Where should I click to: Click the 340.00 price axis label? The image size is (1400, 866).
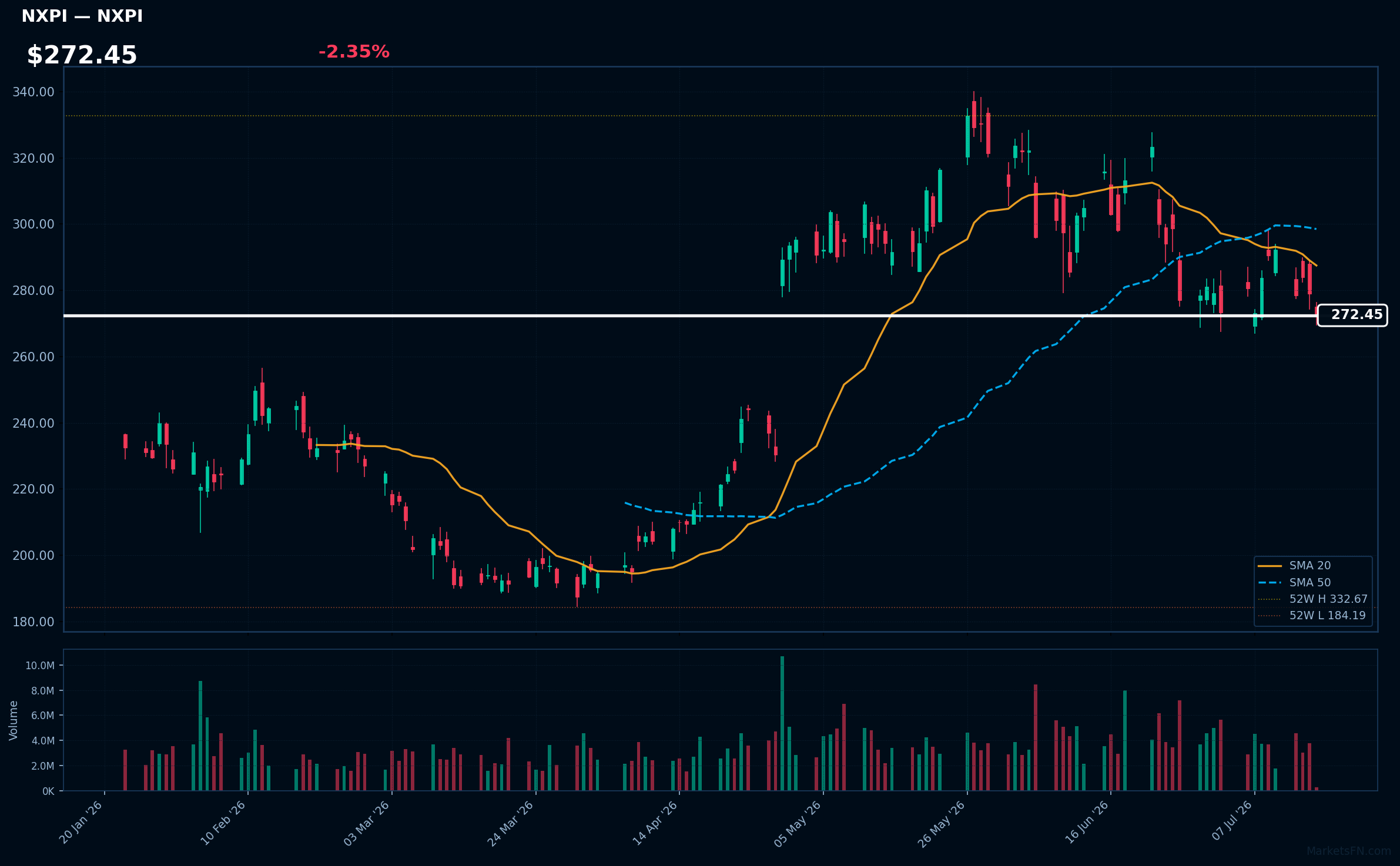click(x=34, y=92)
